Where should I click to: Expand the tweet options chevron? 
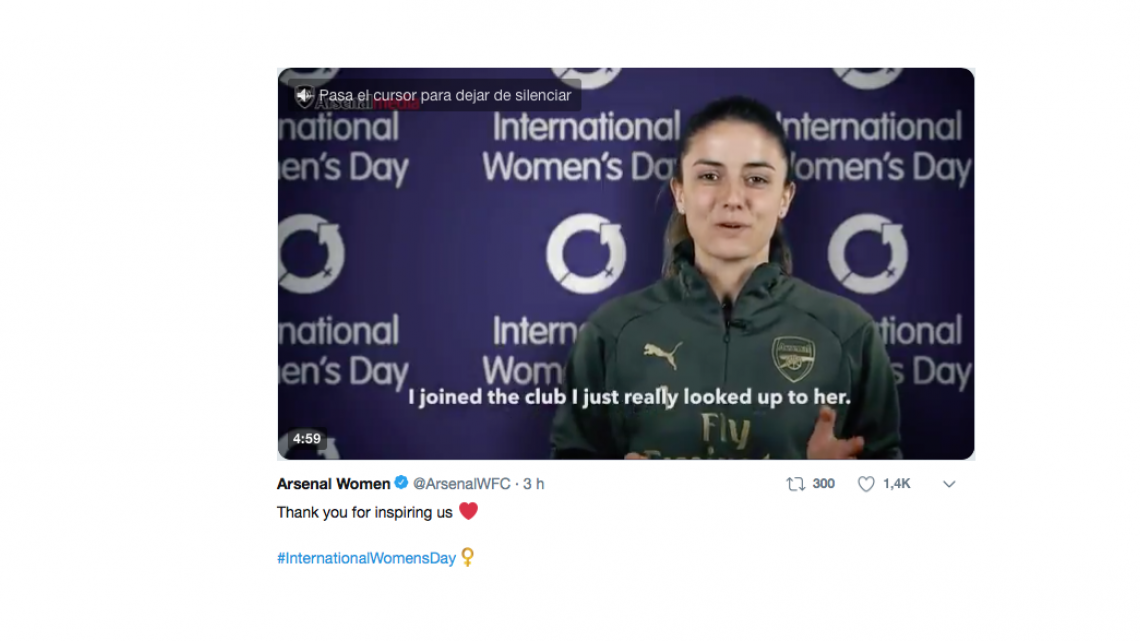coord(949,484)
